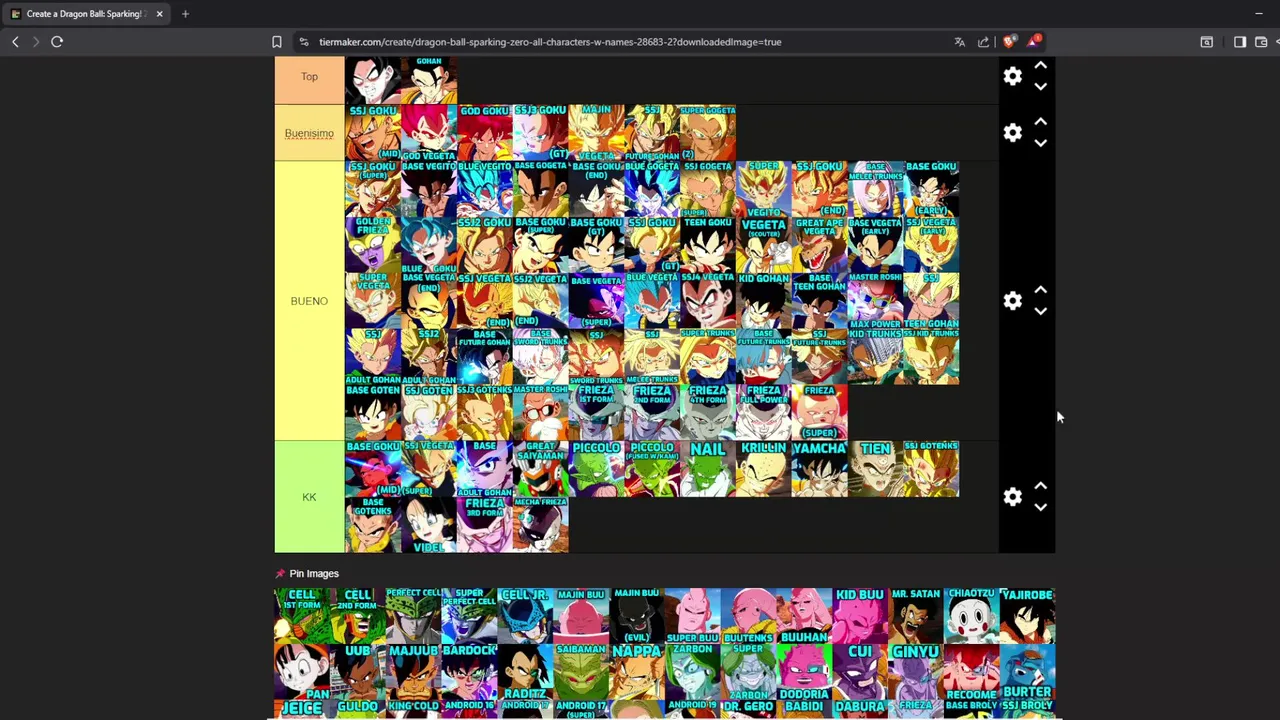Pick the Cell Jr. image from the pool

click(525, 616)
